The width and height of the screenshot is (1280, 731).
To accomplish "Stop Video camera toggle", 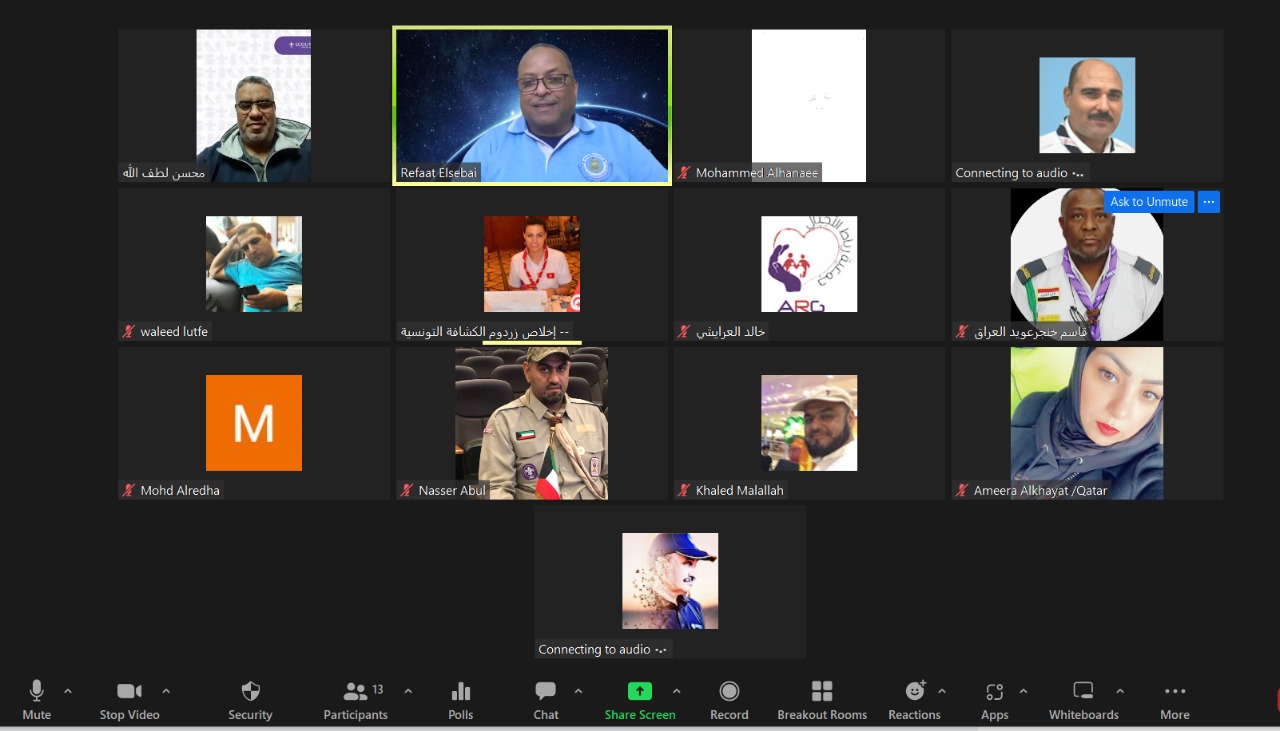I will [x=129, y=692].
